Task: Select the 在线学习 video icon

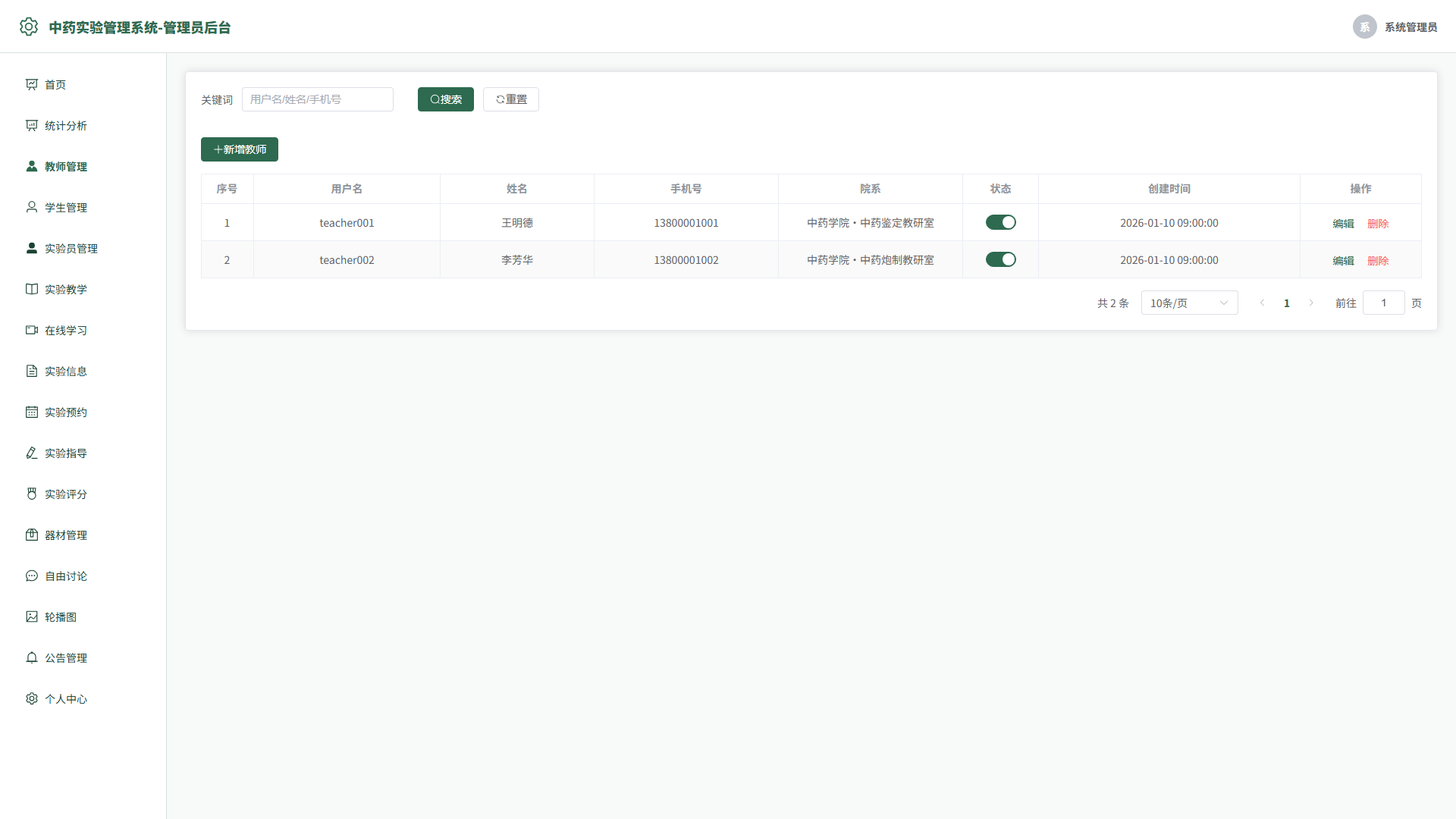Action: (x=32, y=330)
